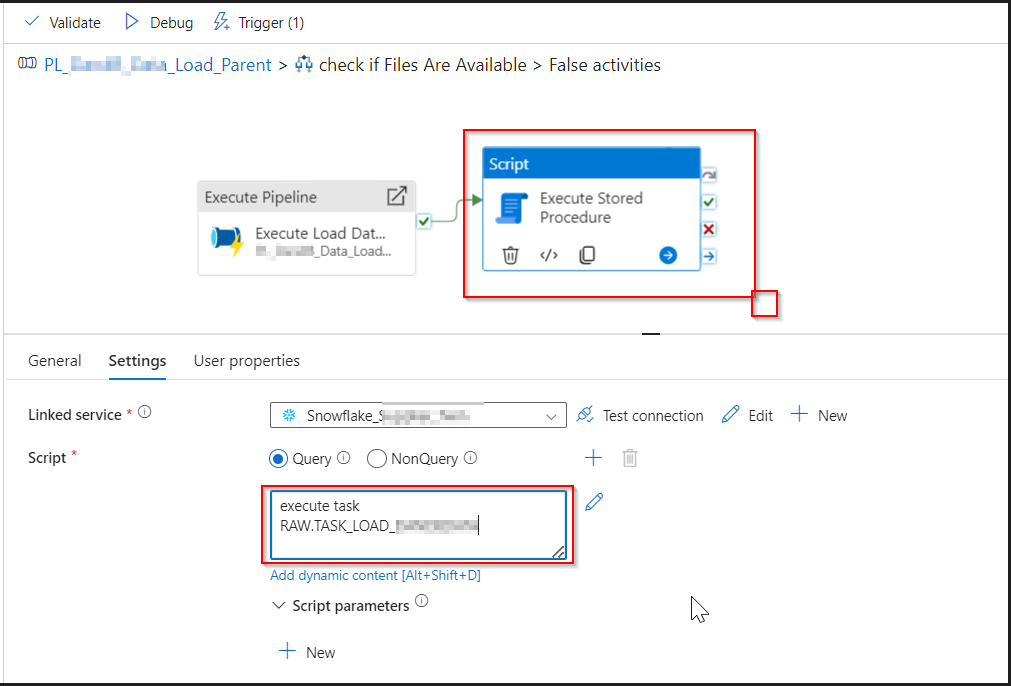
Task: View code of the Script activity
Action: point(547,255)
